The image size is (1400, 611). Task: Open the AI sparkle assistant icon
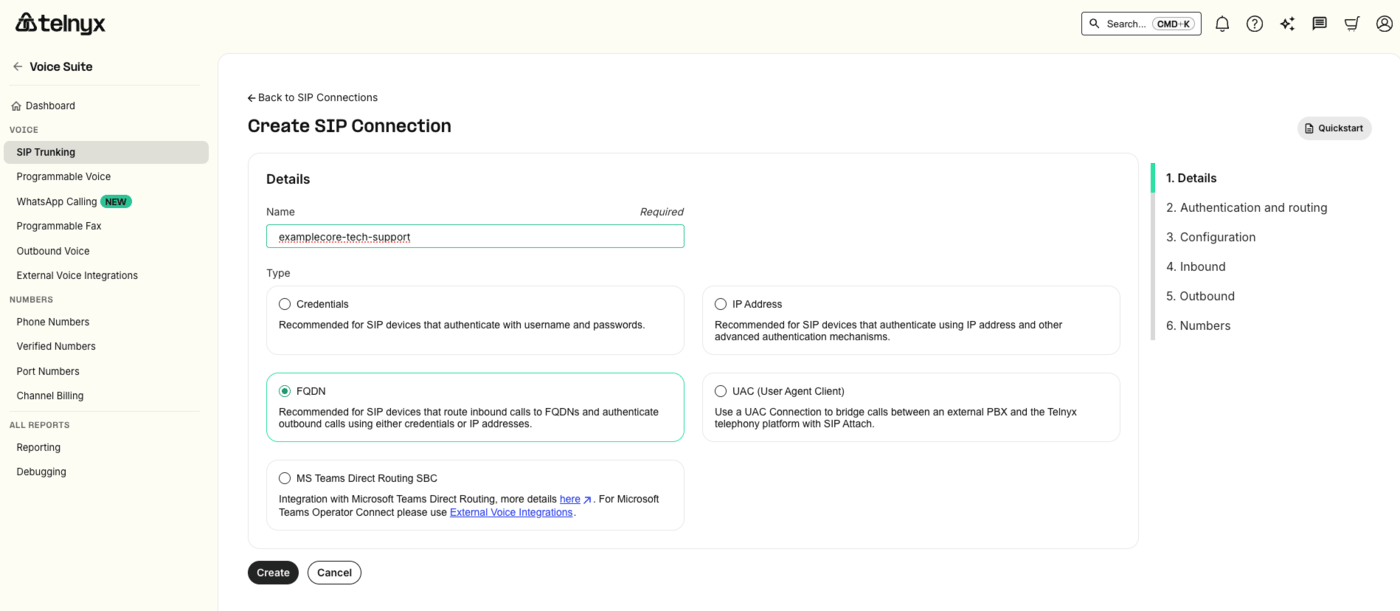click(1287, 24)
